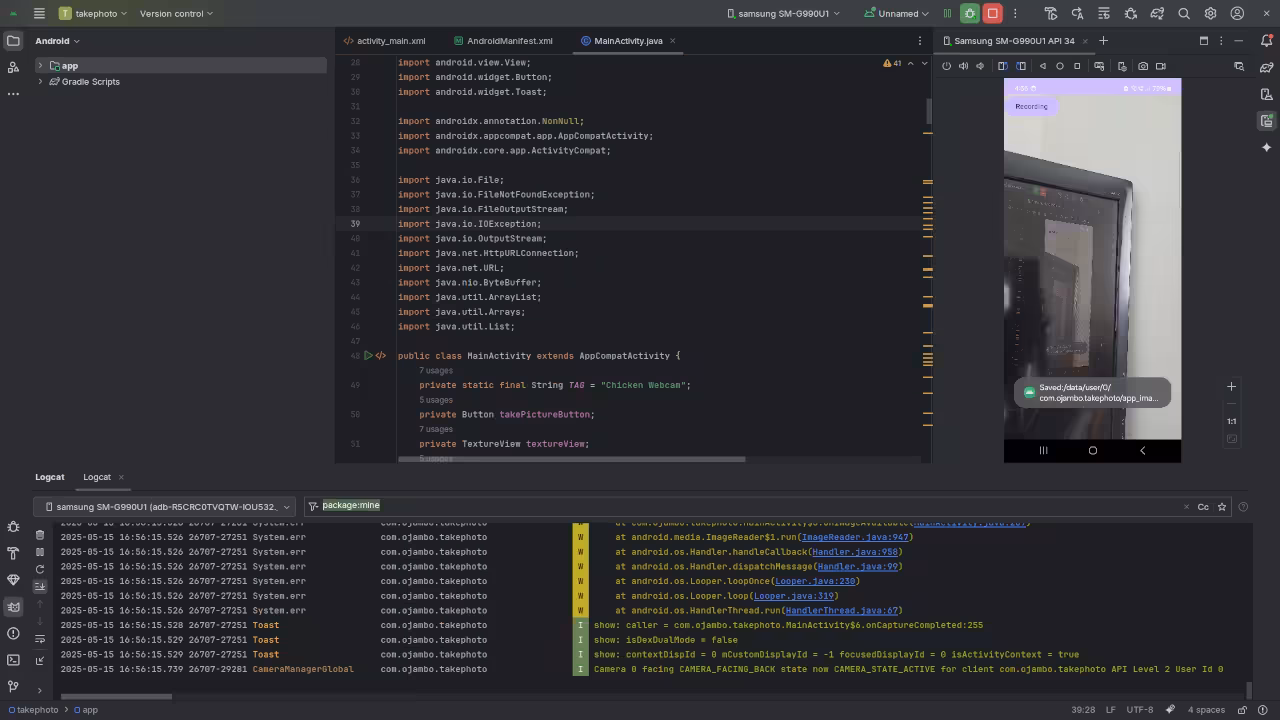This screenshot has width=1280, height=720.
Task: Stop the running app with red Stop button
Action: (992, 14)
